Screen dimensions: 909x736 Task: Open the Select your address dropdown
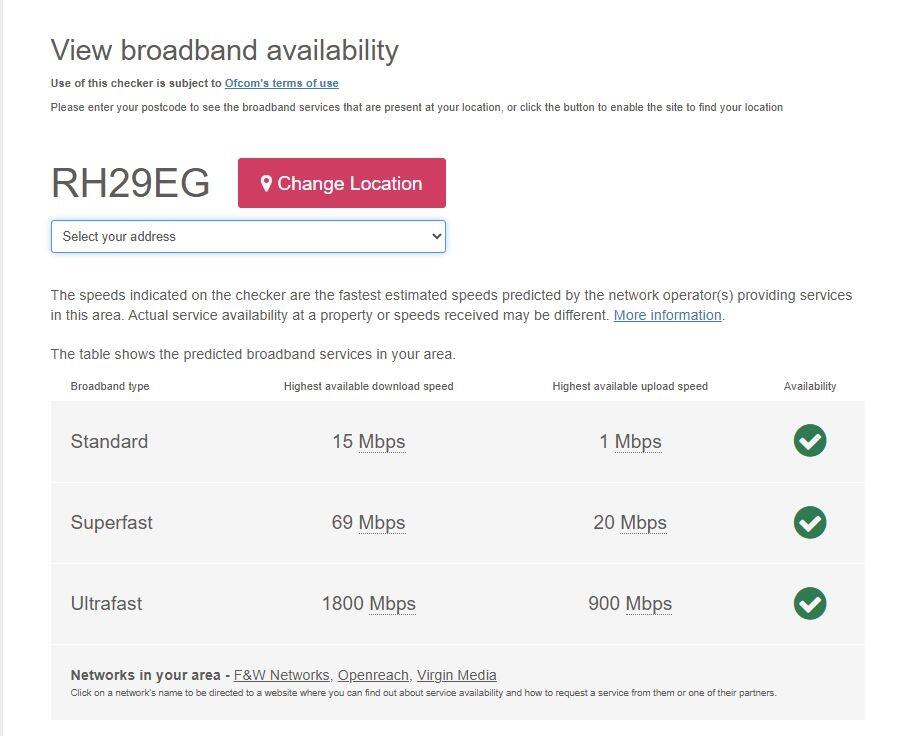point(248,236)
